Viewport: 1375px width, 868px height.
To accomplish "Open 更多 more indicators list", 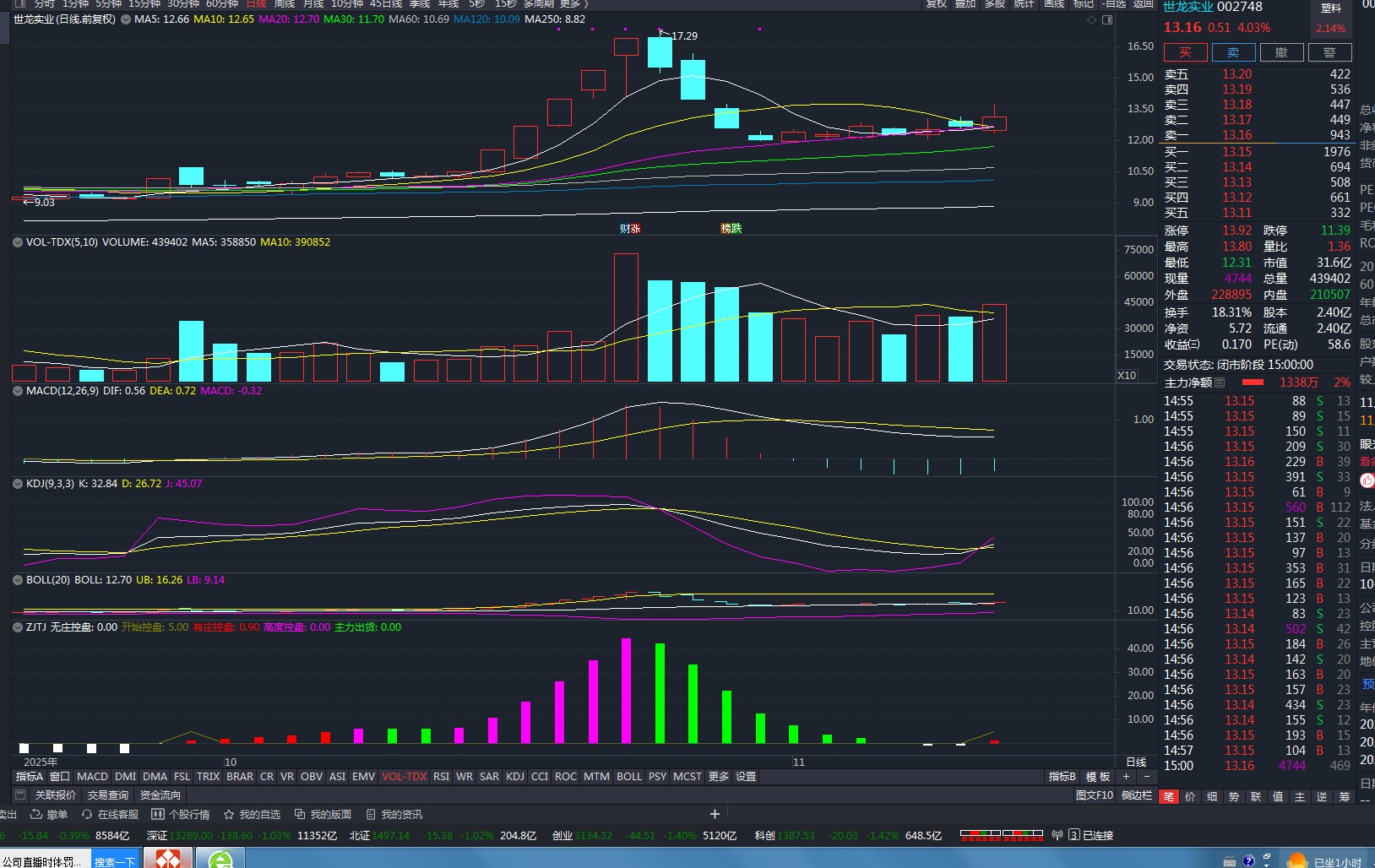I will [x=718, y=777].
